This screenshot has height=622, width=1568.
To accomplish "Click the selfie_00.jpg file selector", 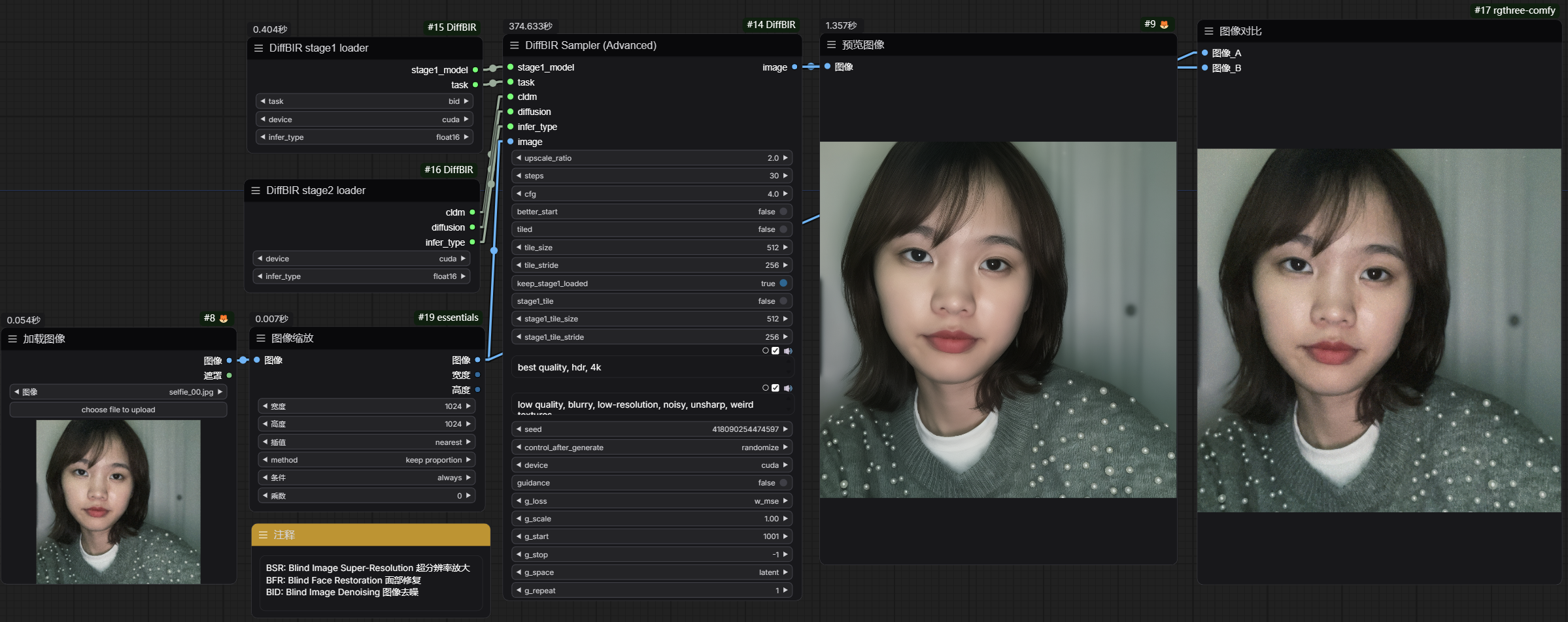I will (118, 391).
